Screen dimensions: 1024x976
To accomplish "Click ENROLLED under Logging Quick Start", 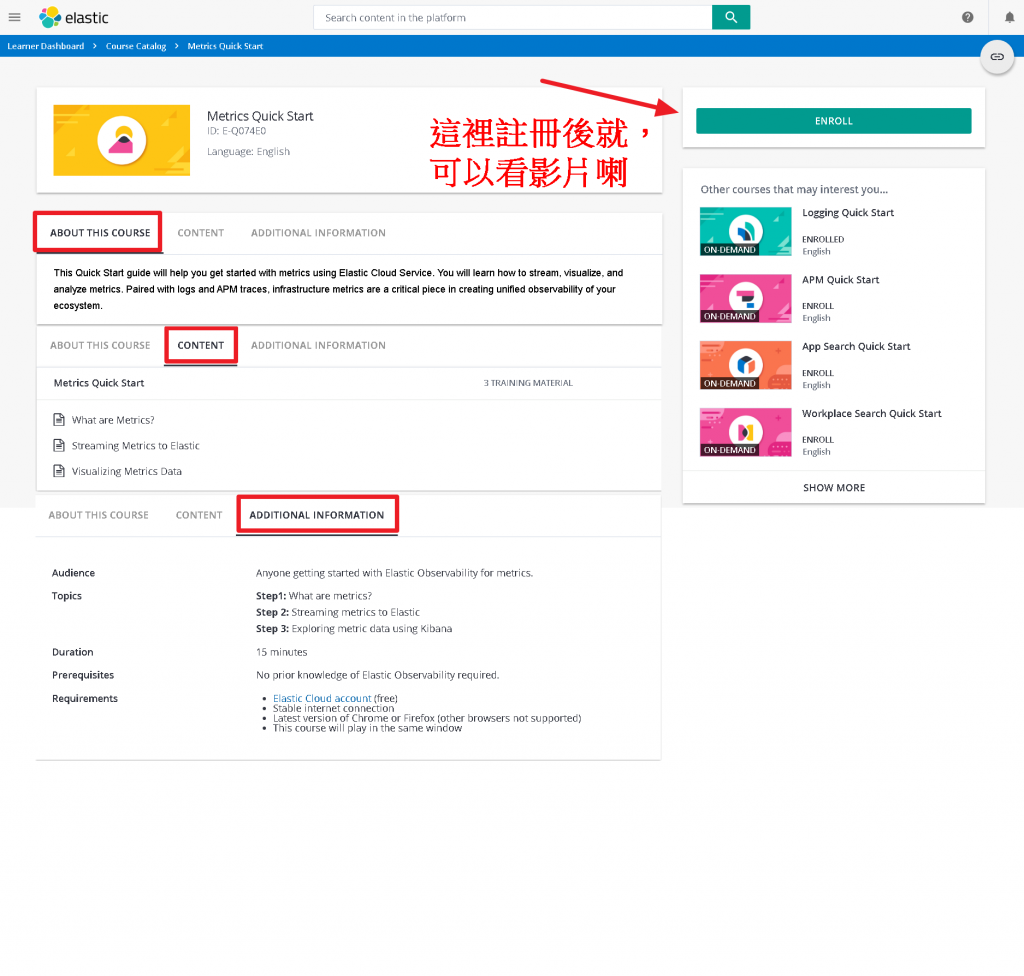I will coord(823,239).
